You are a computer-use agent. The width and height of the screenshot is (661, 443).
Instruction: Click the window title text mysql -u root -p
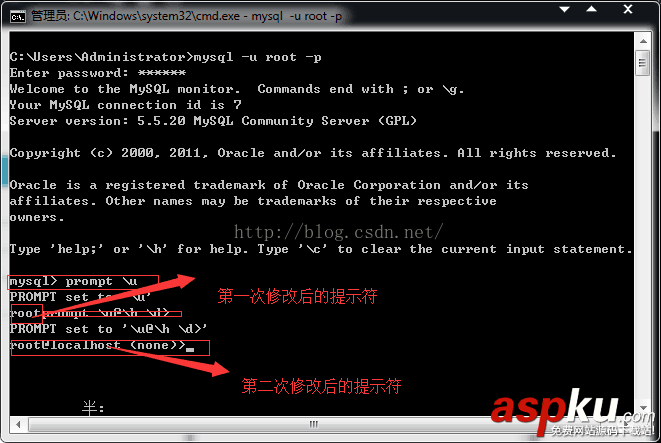297,16
